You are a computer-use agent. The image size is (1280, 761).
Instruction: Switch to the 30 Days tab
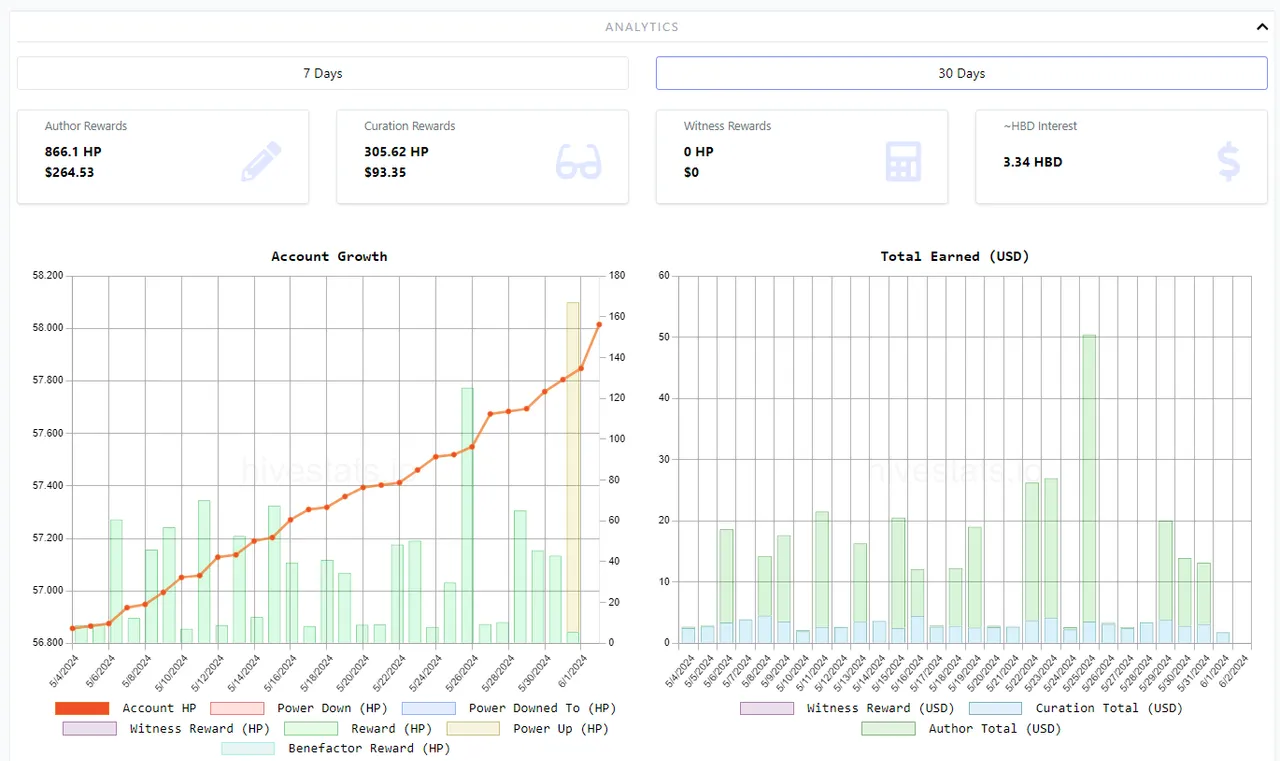[961, 73]
